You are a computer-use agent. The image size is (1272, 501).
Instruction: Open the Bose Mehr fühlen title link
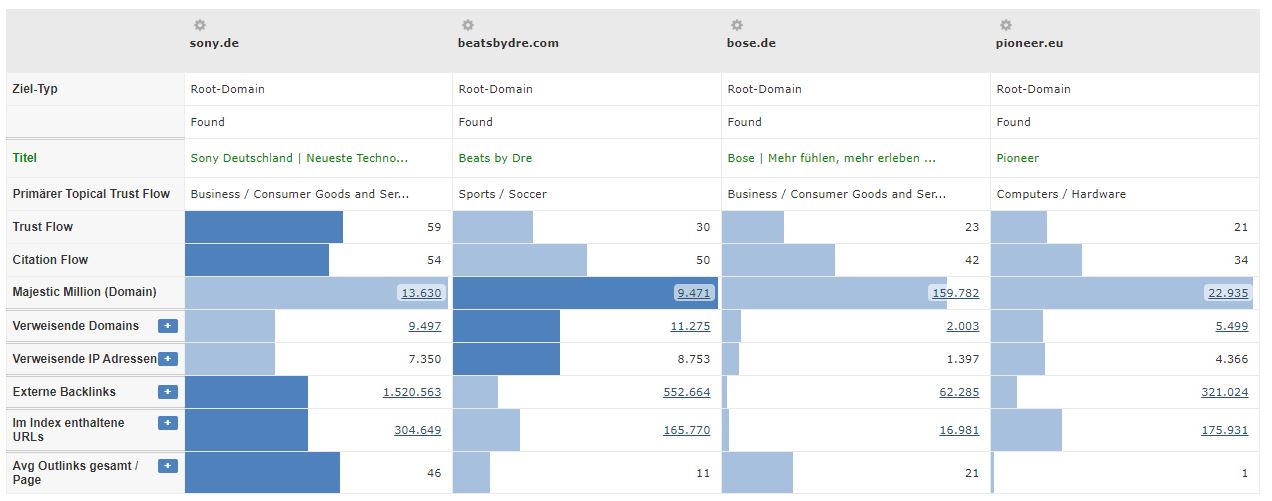[x=831, y=158]
